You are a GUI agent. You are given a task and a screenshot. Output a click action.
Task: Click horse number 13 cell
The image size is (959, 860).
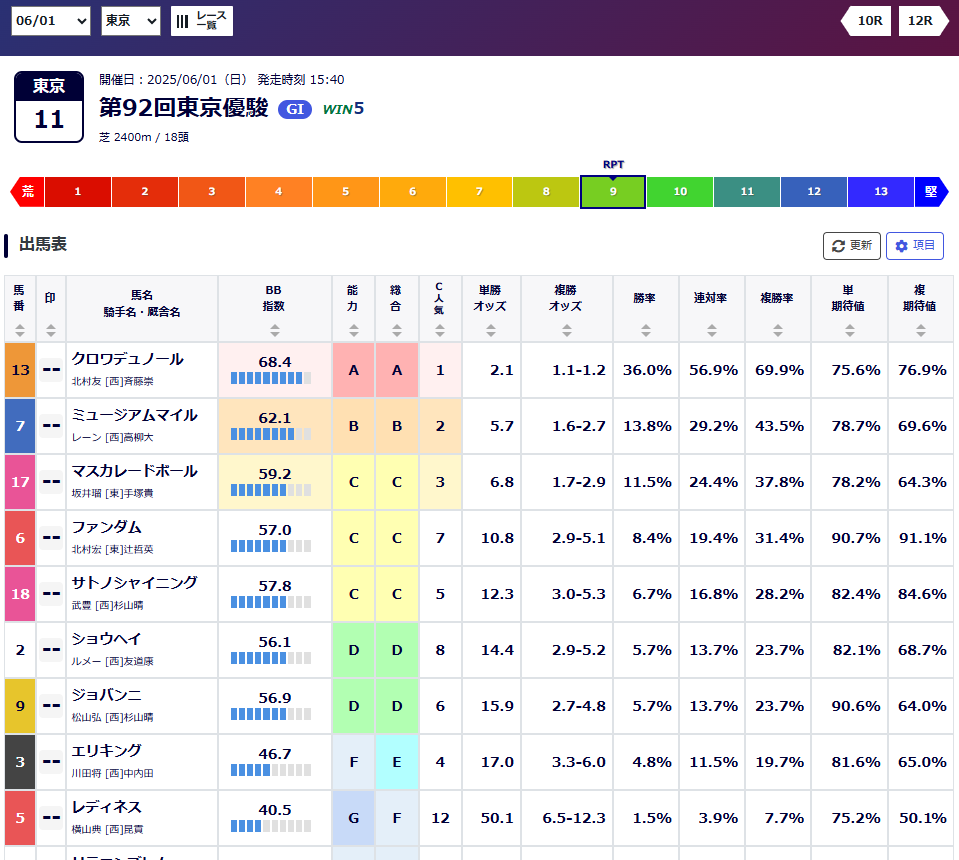point(20,370)
